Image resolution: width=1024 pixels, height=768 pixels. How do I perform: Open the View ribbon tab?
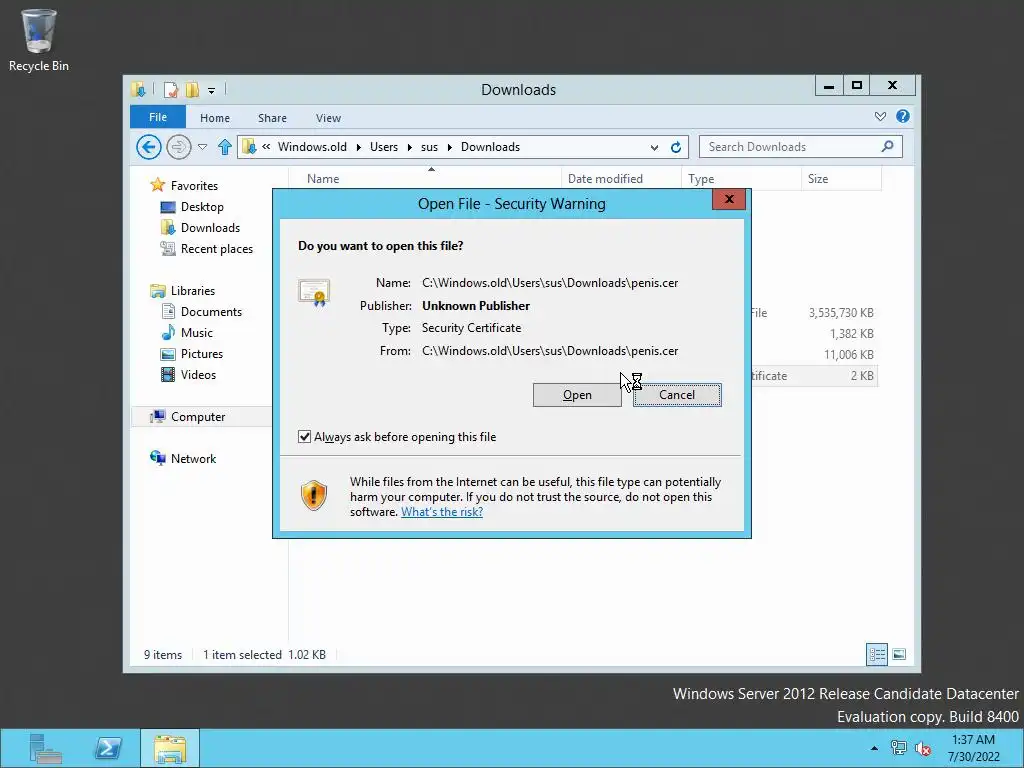pyautogui.click(x=328, y=118)
